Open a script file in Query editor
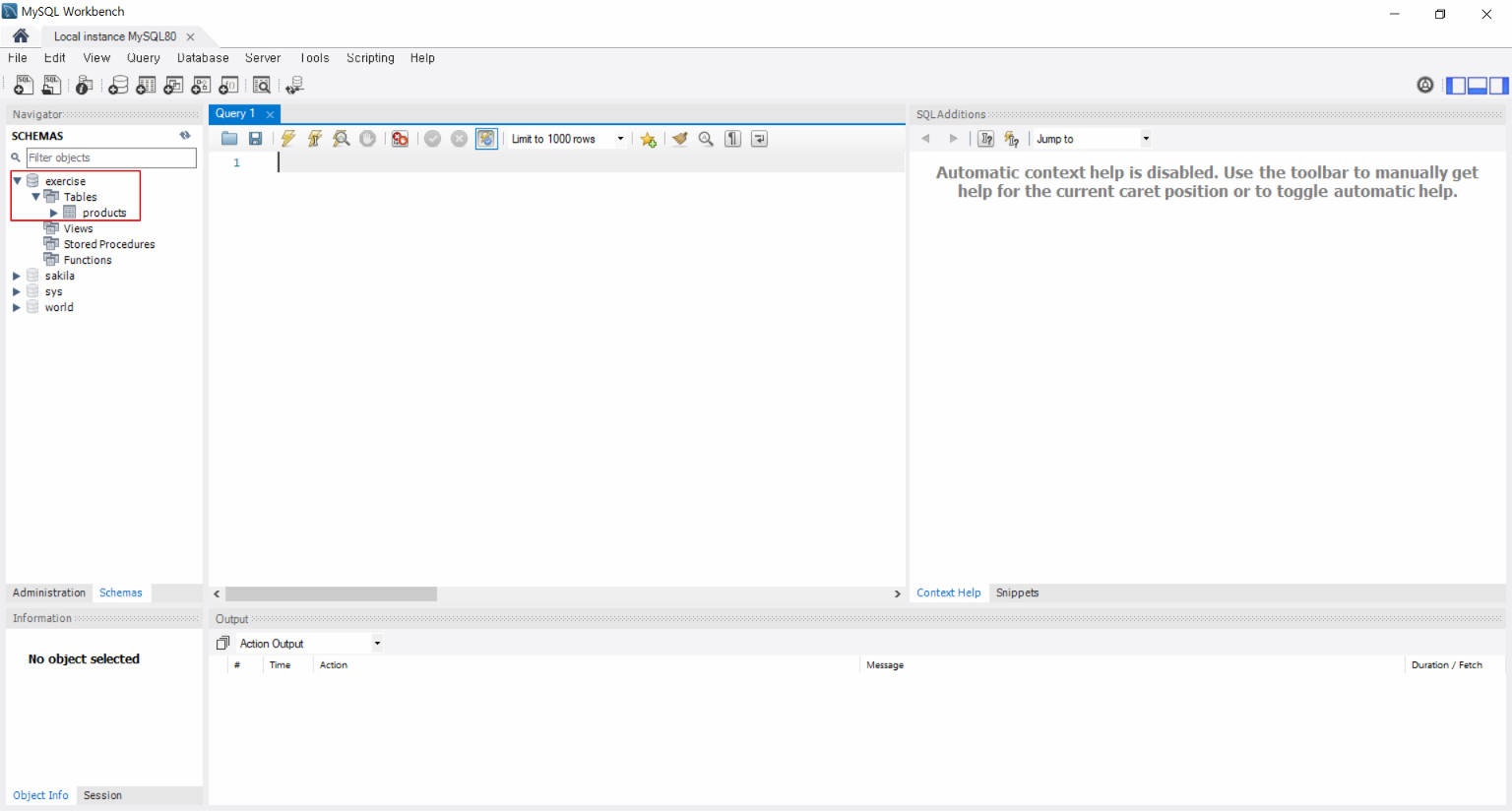1512x811 pixels. click(x=229, y=139)
